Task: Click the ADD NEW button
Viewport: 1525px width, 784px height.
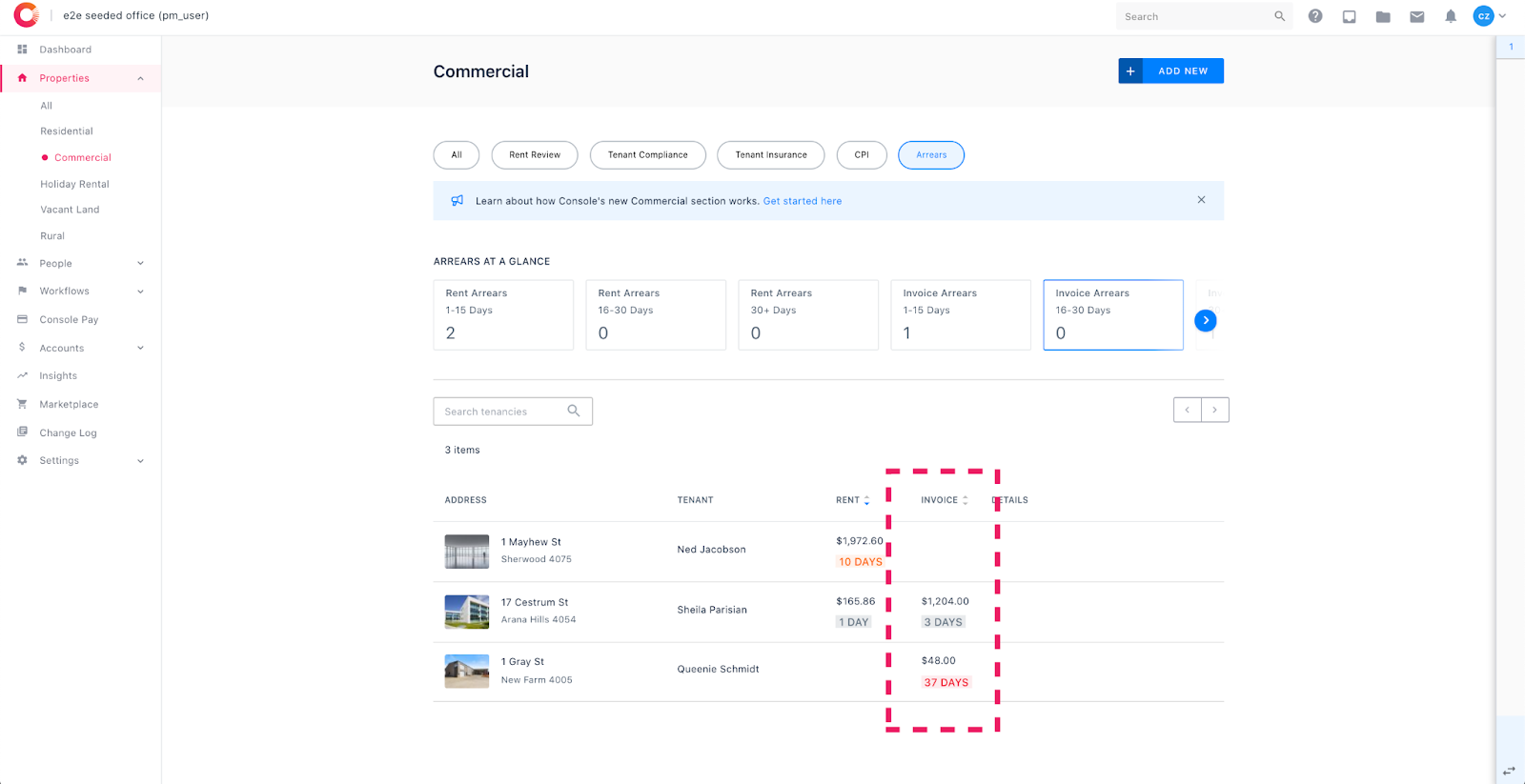Action: click(x=1170, y=70)
